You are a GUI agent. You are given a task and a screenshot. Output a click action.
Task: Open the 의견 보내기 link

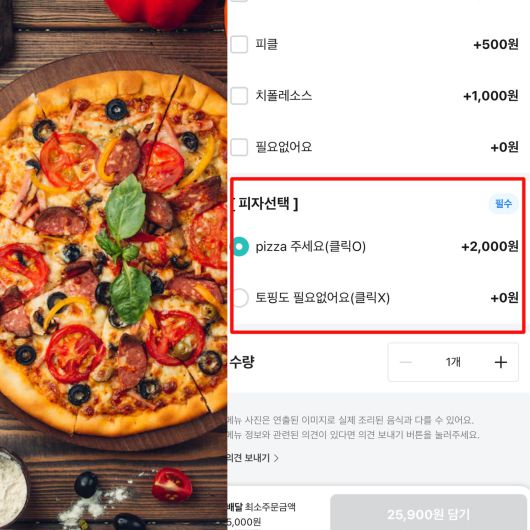coord(248,458)
